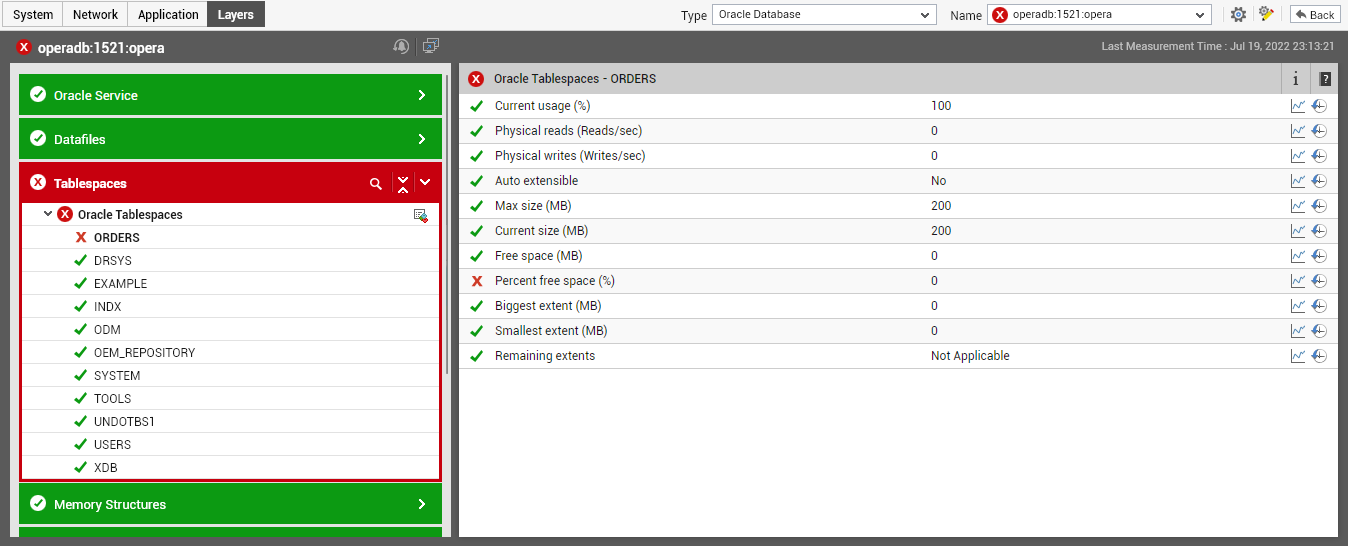Click the Auto extensible value 'No'

point(938,181)
